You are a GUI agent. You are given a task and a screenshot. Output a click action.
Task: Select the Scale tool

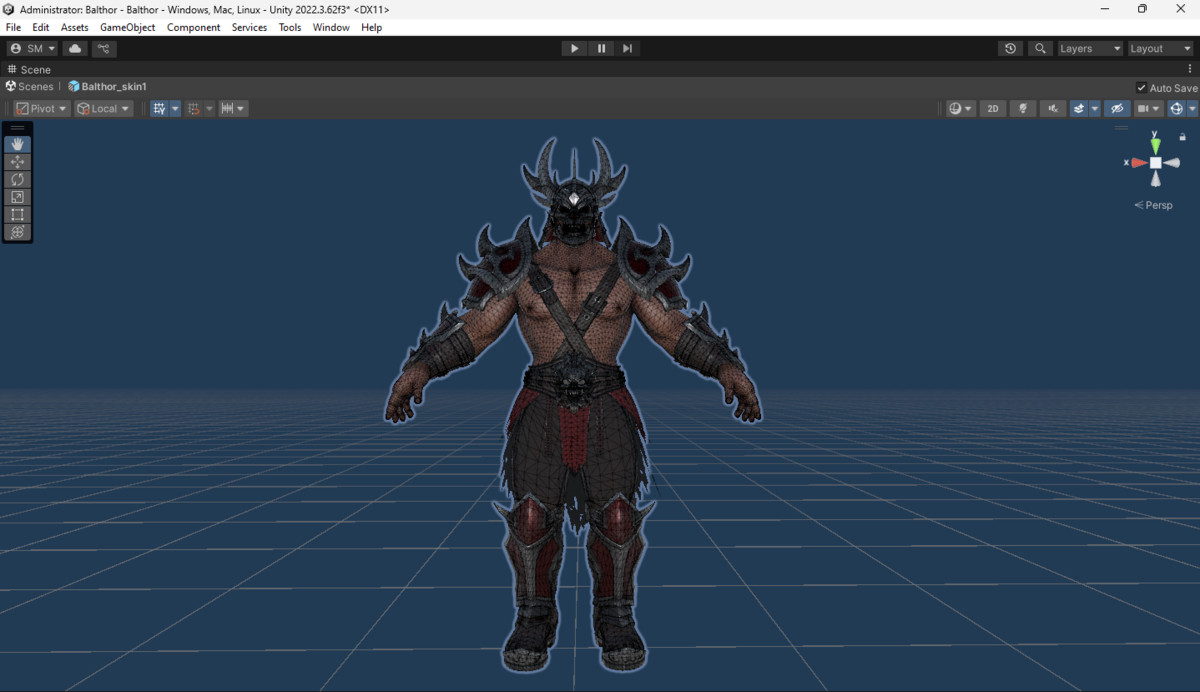coord(17,197)
